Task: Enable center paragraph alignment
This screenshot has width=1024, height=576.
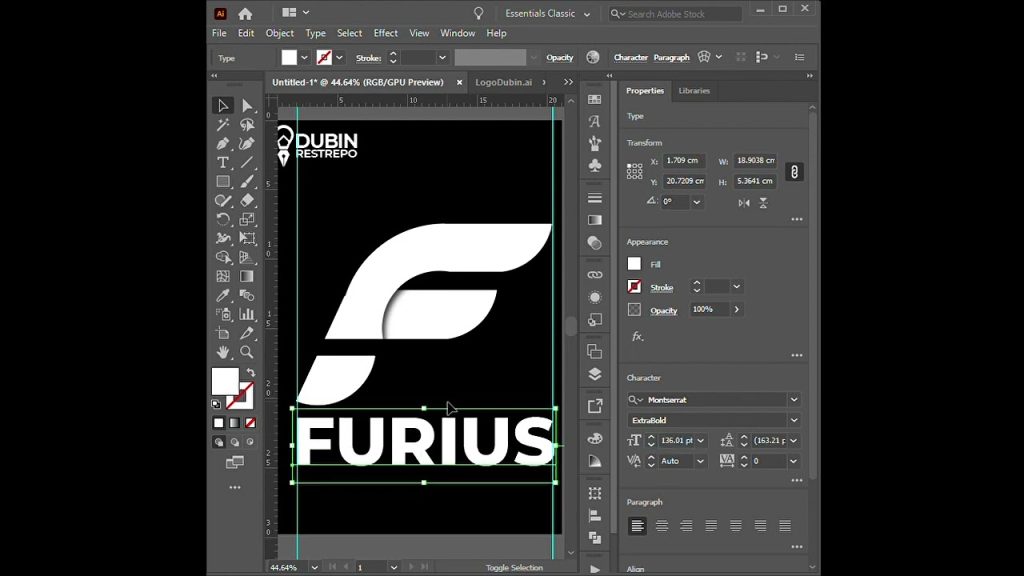Action: 661,526
